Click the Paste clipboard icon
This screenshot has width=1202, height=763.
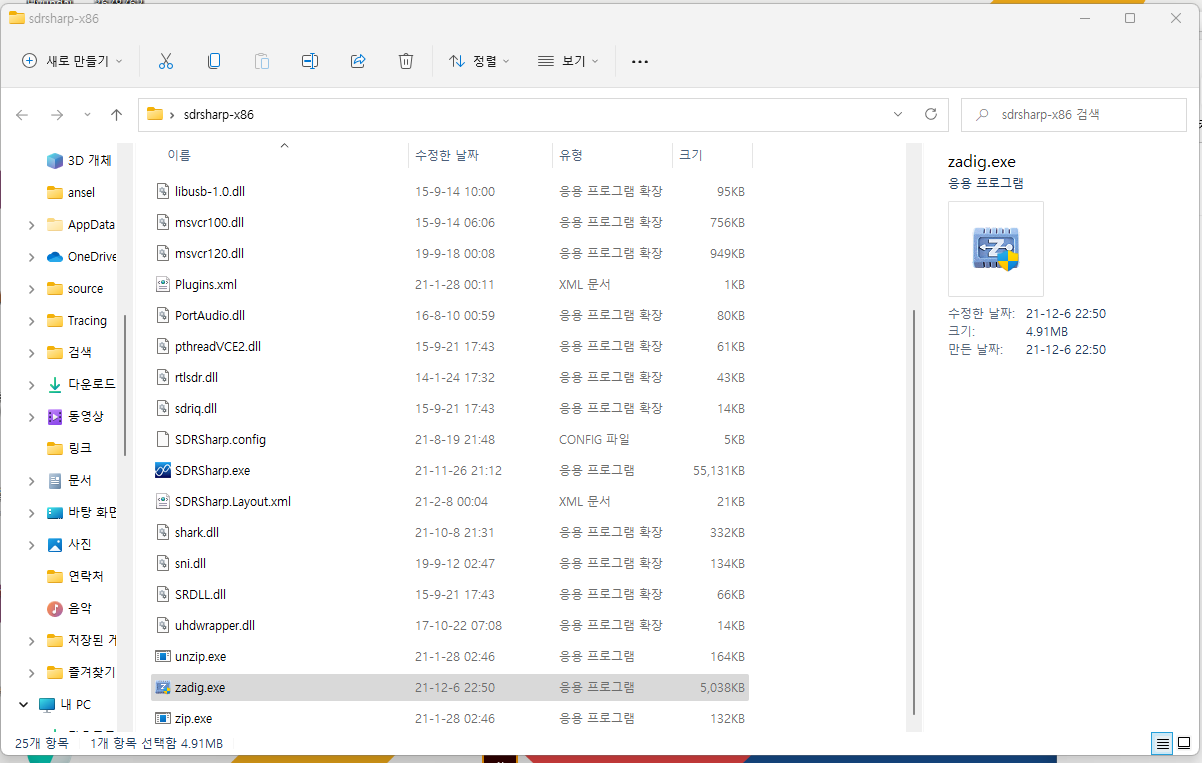coord(262,61)
